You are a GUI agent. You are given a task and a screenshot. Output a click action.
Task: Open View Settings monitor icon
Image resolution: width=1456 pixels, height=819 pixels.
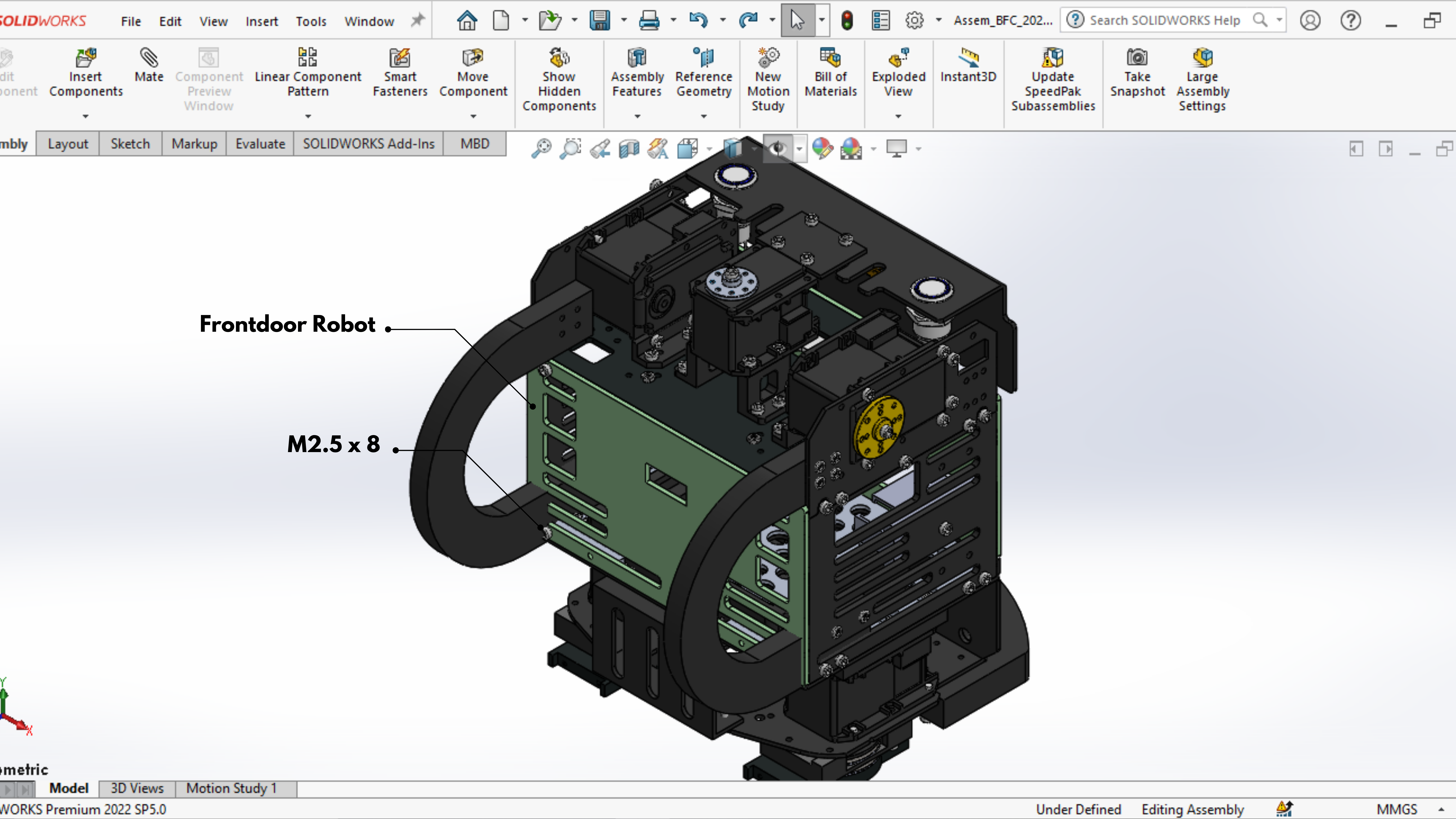[x=896, y=149]
